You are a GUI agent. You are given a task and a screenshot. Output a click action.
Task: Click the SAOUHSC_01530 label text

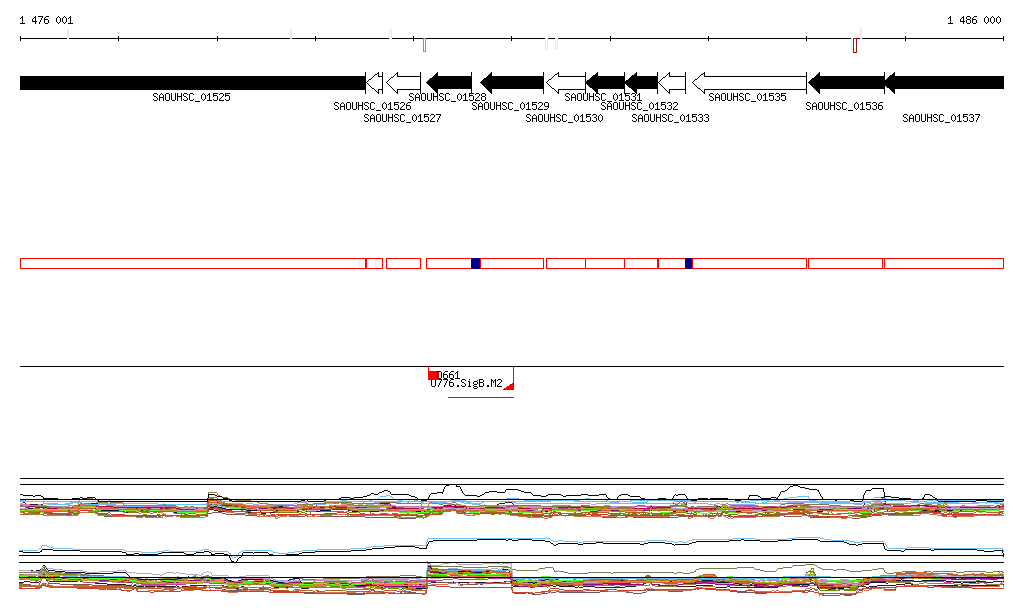(564, 118)
